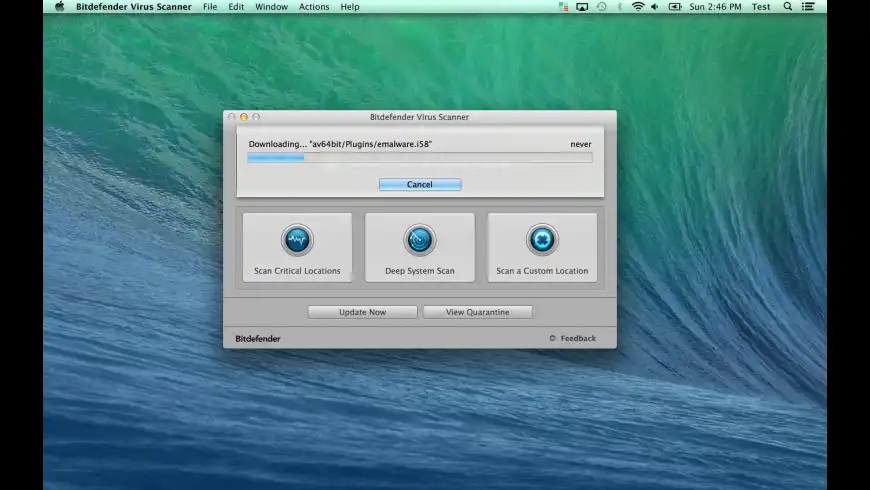Open Spotlight search magnifier in menu bar

(x=788, y=7)
